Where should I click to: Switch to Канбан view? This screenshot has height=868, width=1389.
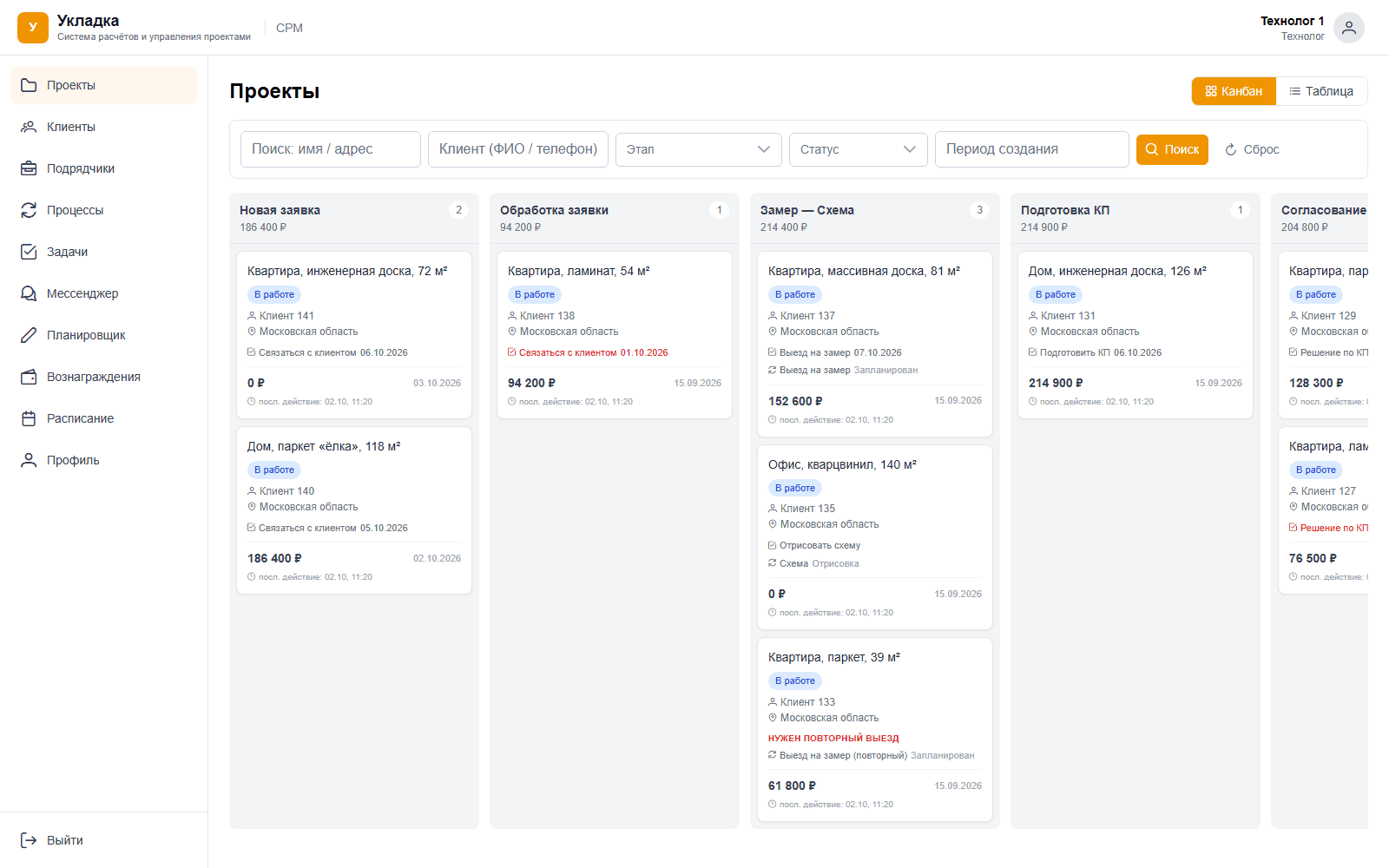[1234, 91]
